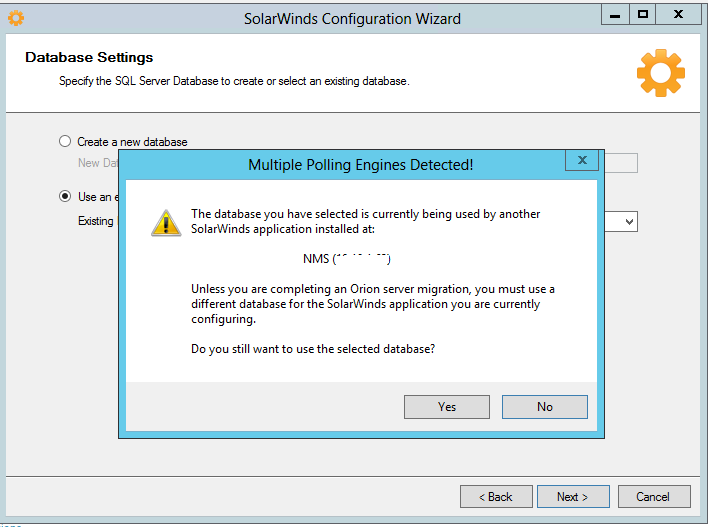Click the large orange gear wizard logo
Viewport: 708px width, 527px height.
point(661,73)
